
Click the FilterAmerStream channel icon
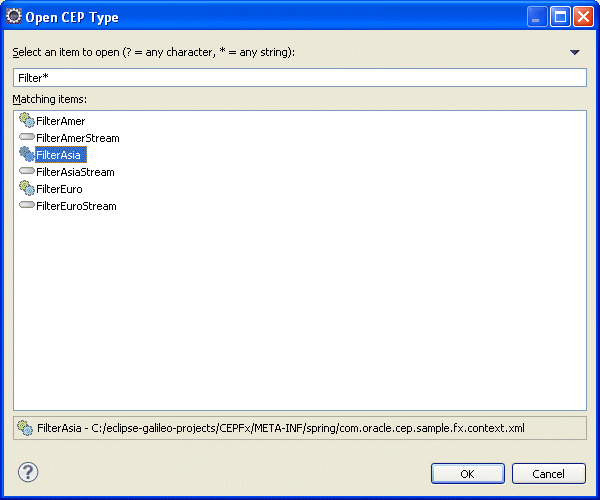(x=27, y=137)
